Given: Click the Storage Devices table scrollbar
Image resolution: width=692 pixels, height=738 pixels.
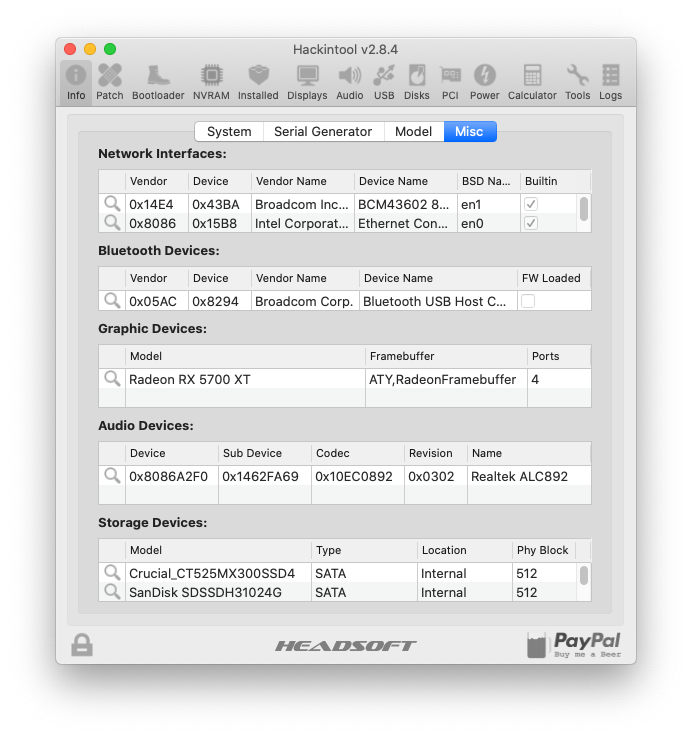Looking at the screenshot, I should click(584, 575).
